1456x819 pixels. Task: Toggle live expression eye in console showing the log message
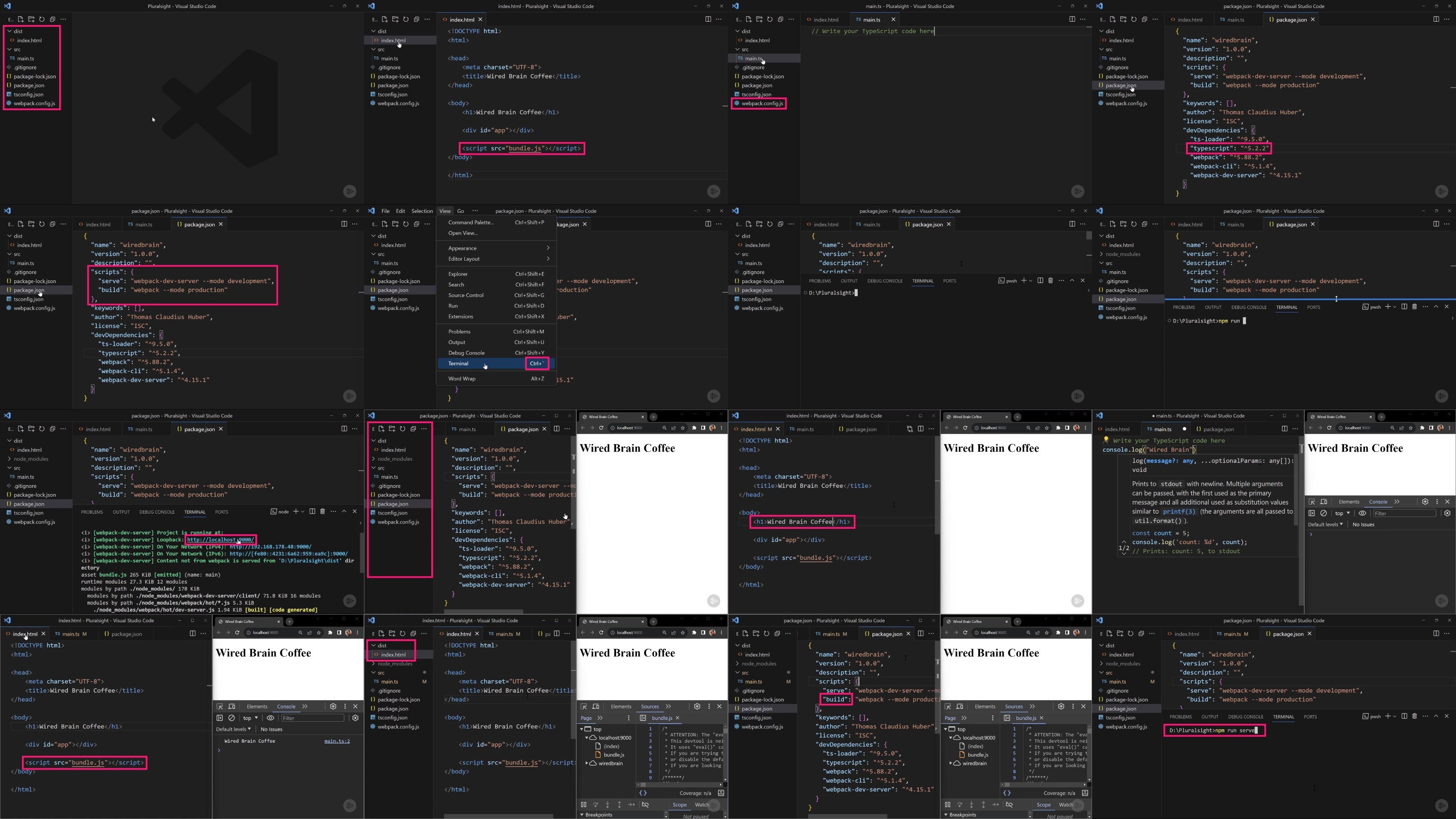point(271,718)
